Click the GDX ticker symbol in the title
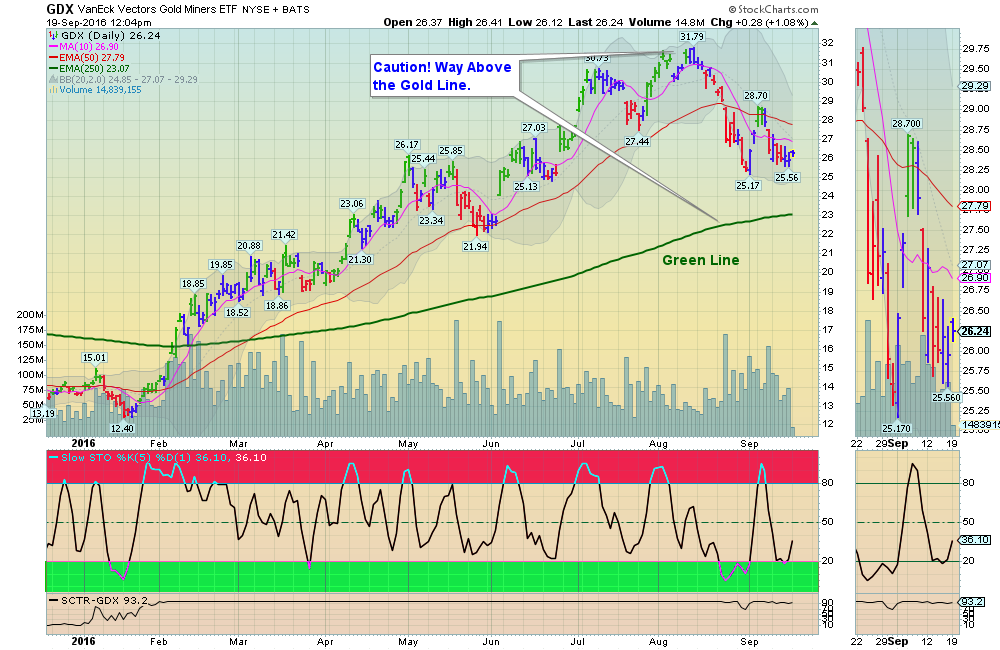 pyautogui.click(x=60, y=9)
